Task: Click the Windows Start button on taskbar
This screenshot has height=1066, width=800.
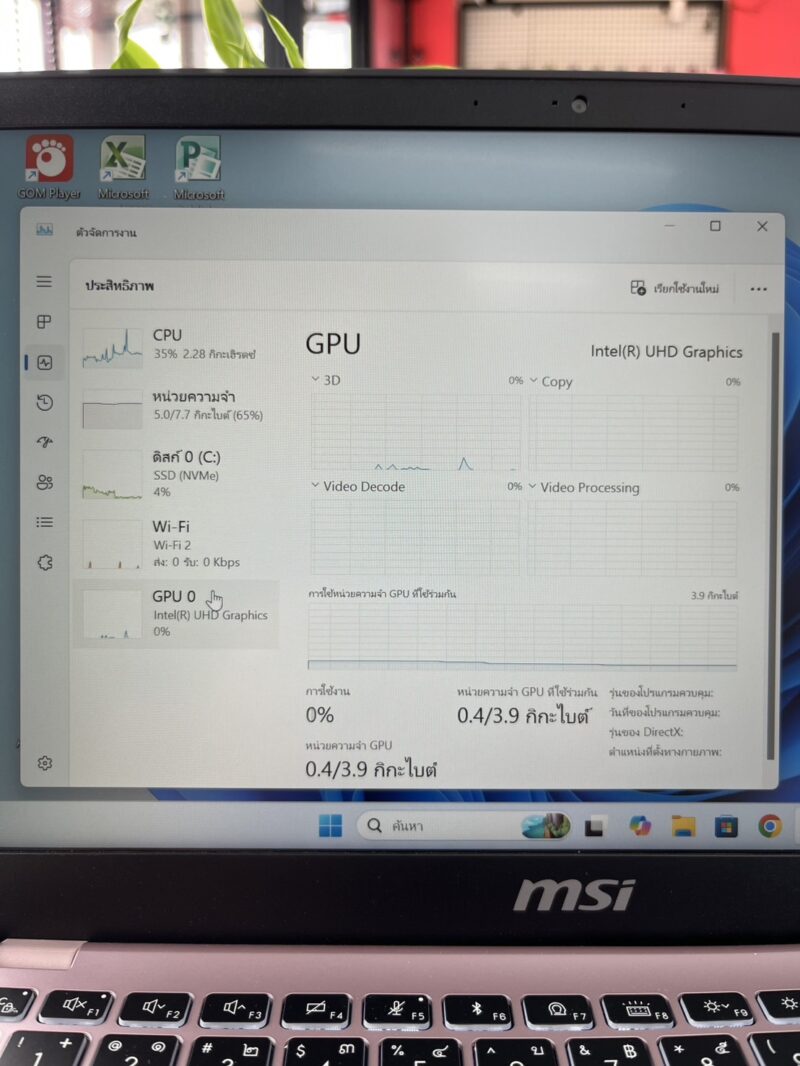Action: click(330, 826)
